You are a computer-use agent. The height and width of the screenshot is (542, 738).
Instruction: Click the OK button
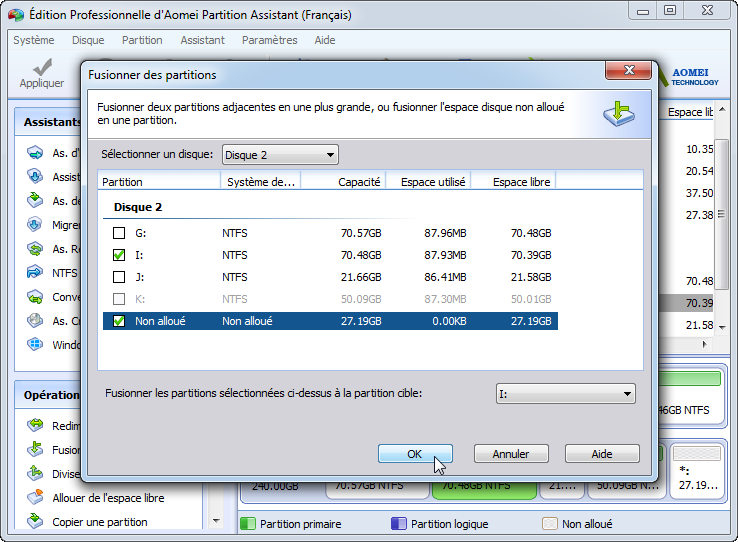[x=415, y=454]
